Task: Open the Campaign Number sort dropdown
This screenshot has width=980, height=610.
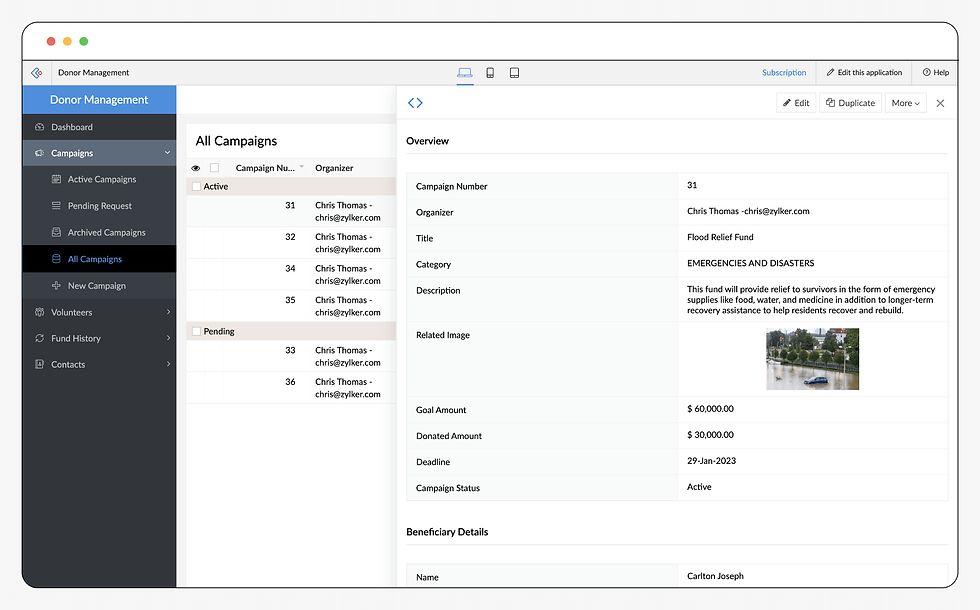Action: (302, 167)
